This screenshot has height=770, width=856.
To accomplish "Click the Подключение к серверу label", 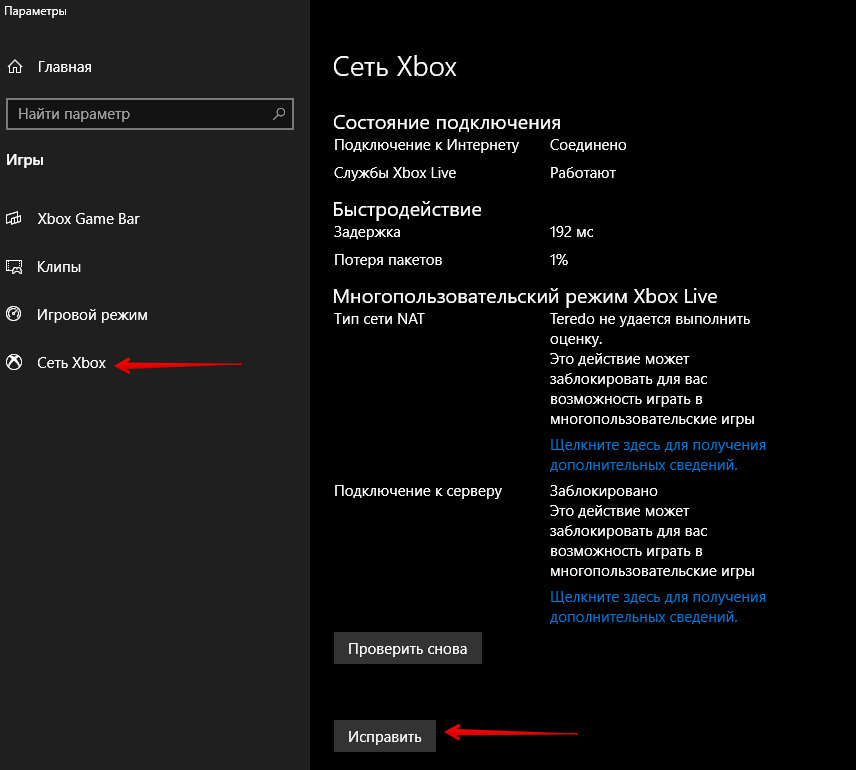I will tap(418, 491).
